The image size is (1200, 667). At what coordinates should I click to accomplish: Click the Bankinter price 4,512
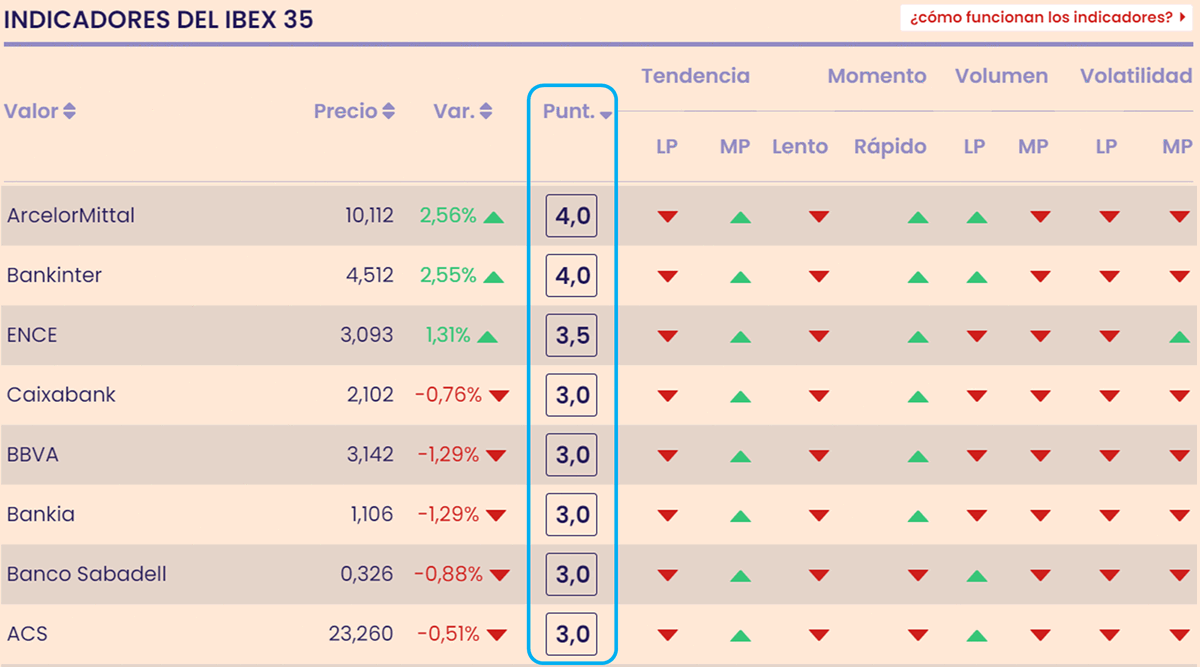pyautogui.click(x=369, y=275)
